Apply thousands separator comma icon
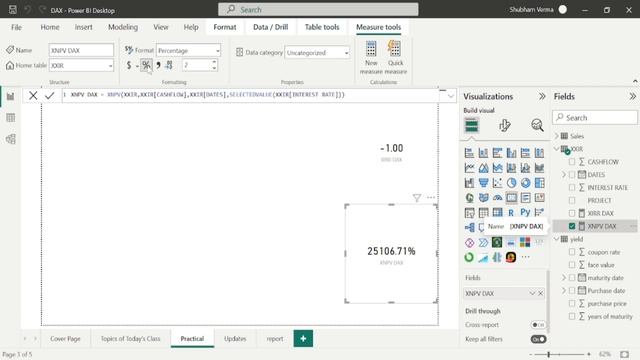Viewport: 640px width, 360px height. click(158, 65)
